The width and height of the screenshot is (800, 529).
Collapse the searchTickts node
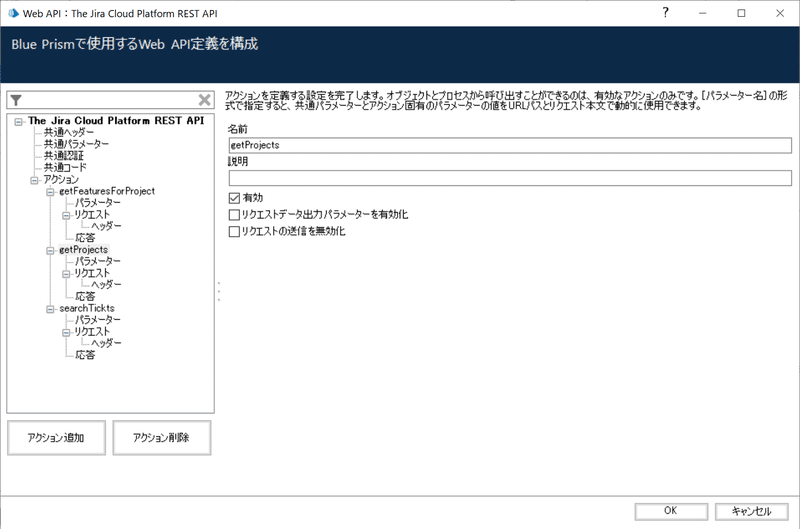(50, 310)
